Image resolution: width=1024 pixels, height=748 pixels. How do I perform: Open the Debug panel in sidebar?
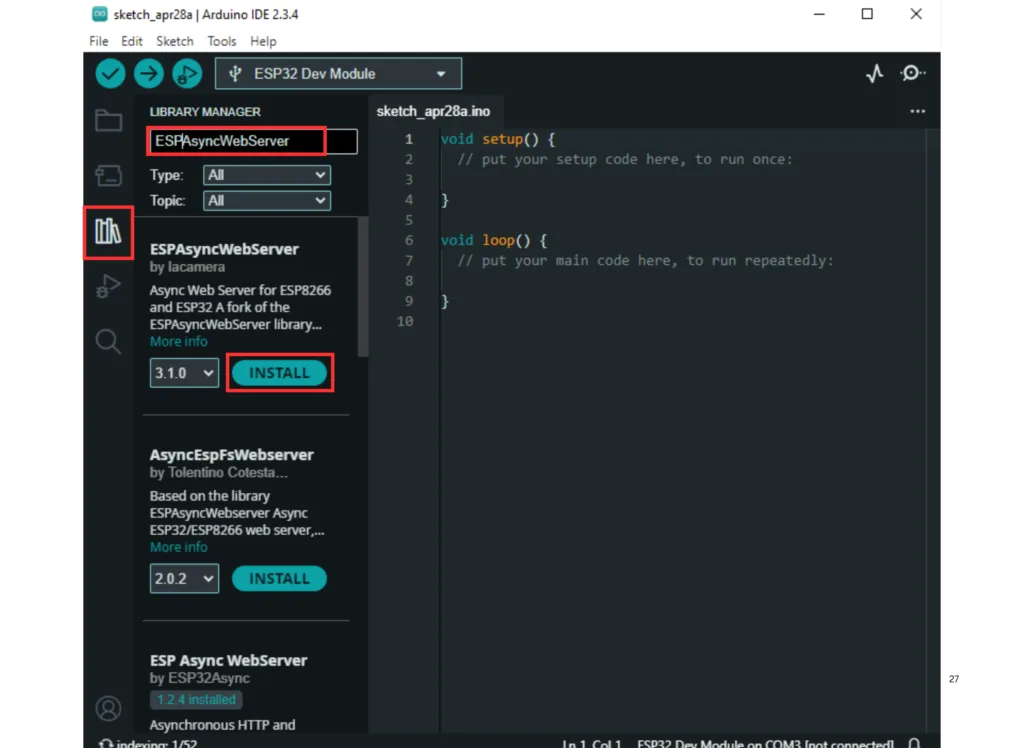pos(108,287)
